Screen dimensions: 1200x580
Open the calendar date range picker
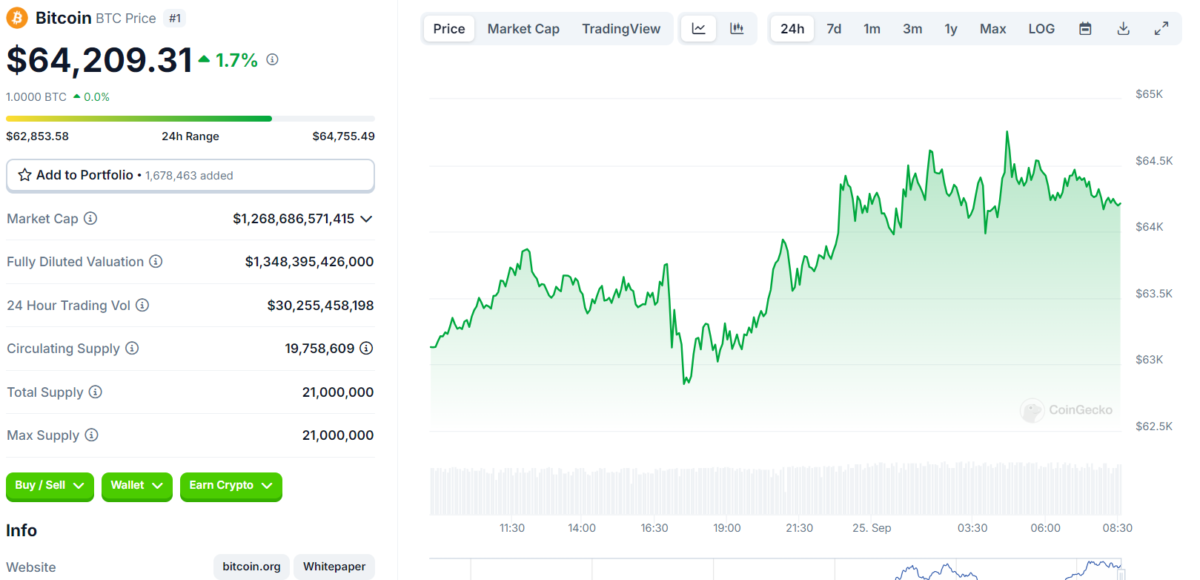(x=1085, y=29)
